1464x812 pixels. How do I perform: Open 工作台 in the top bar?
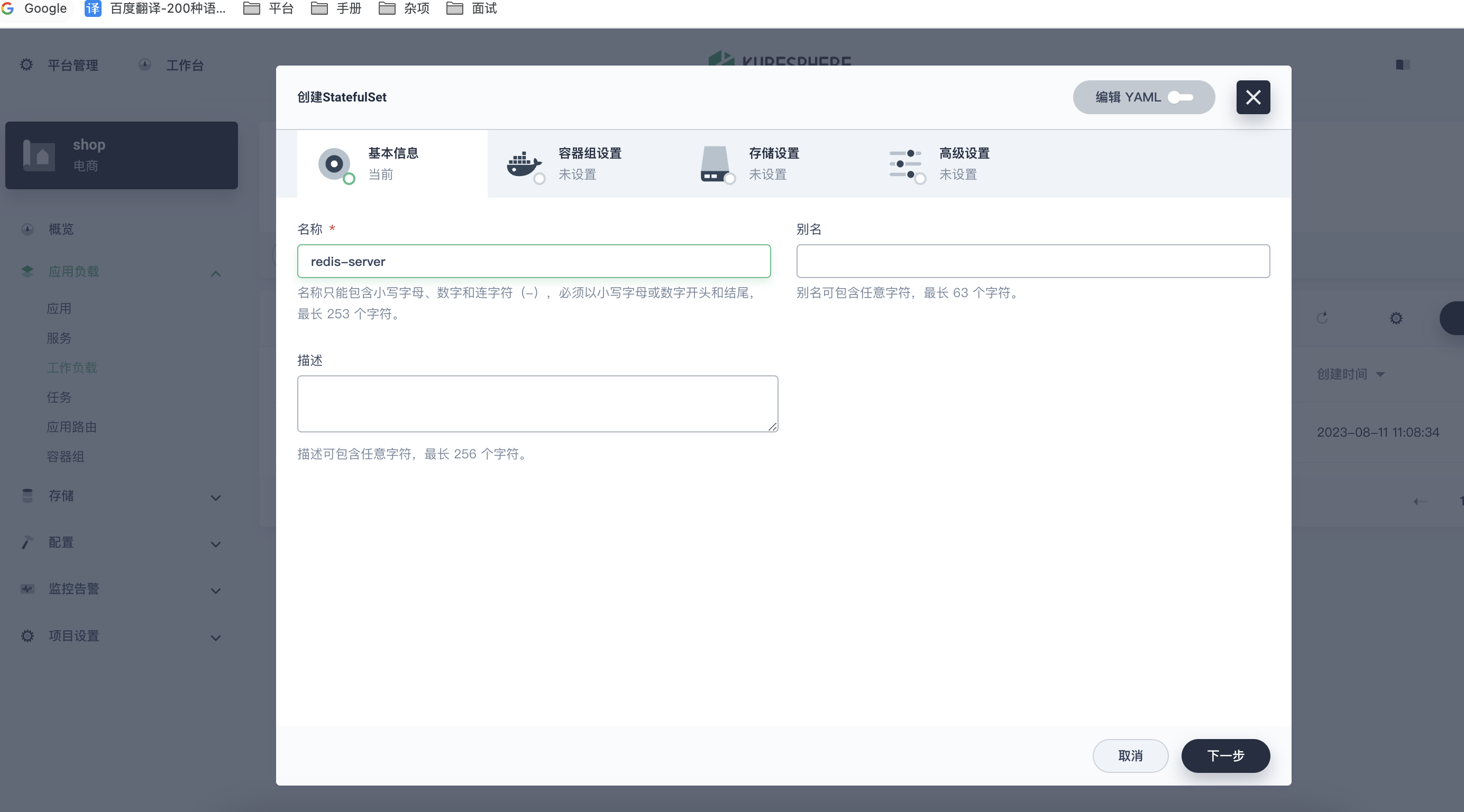point(185,66)
